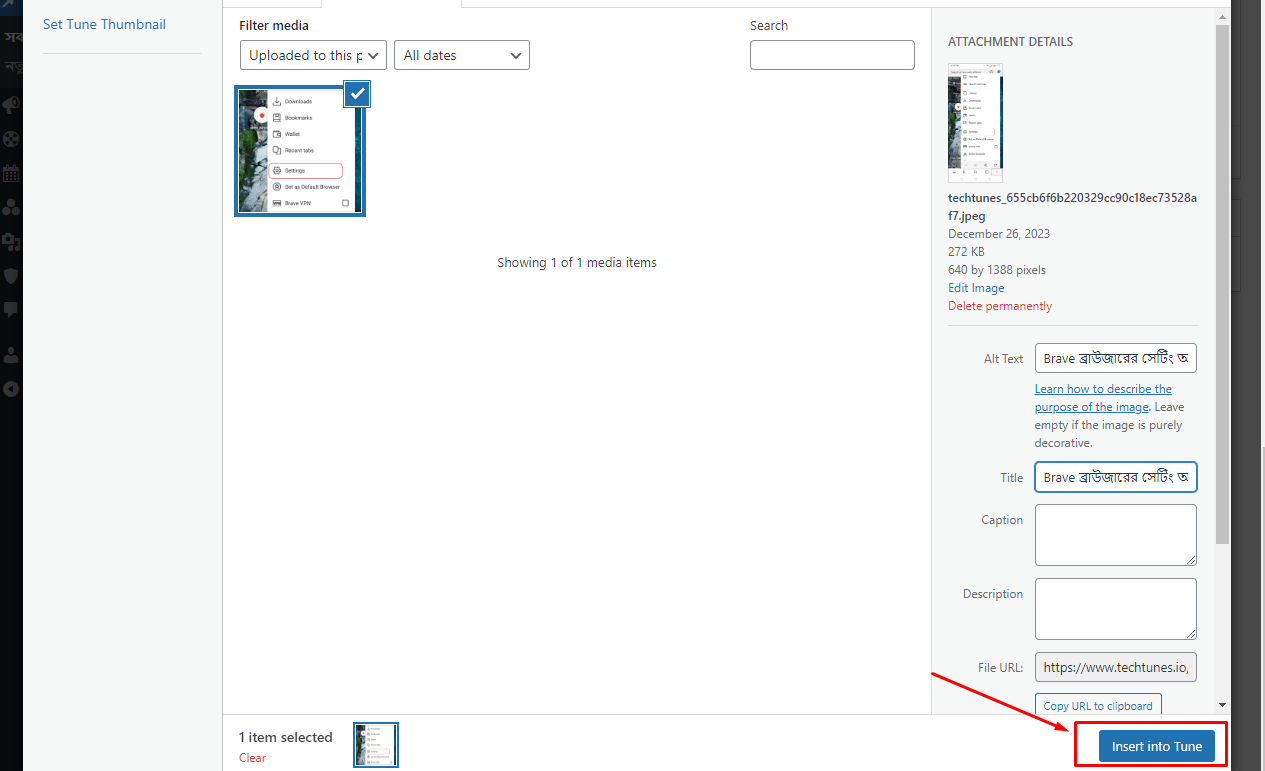Viewport: 1265px width, 771px height.
Task: Select the File URL field
Action: [x=1115, y=667]
